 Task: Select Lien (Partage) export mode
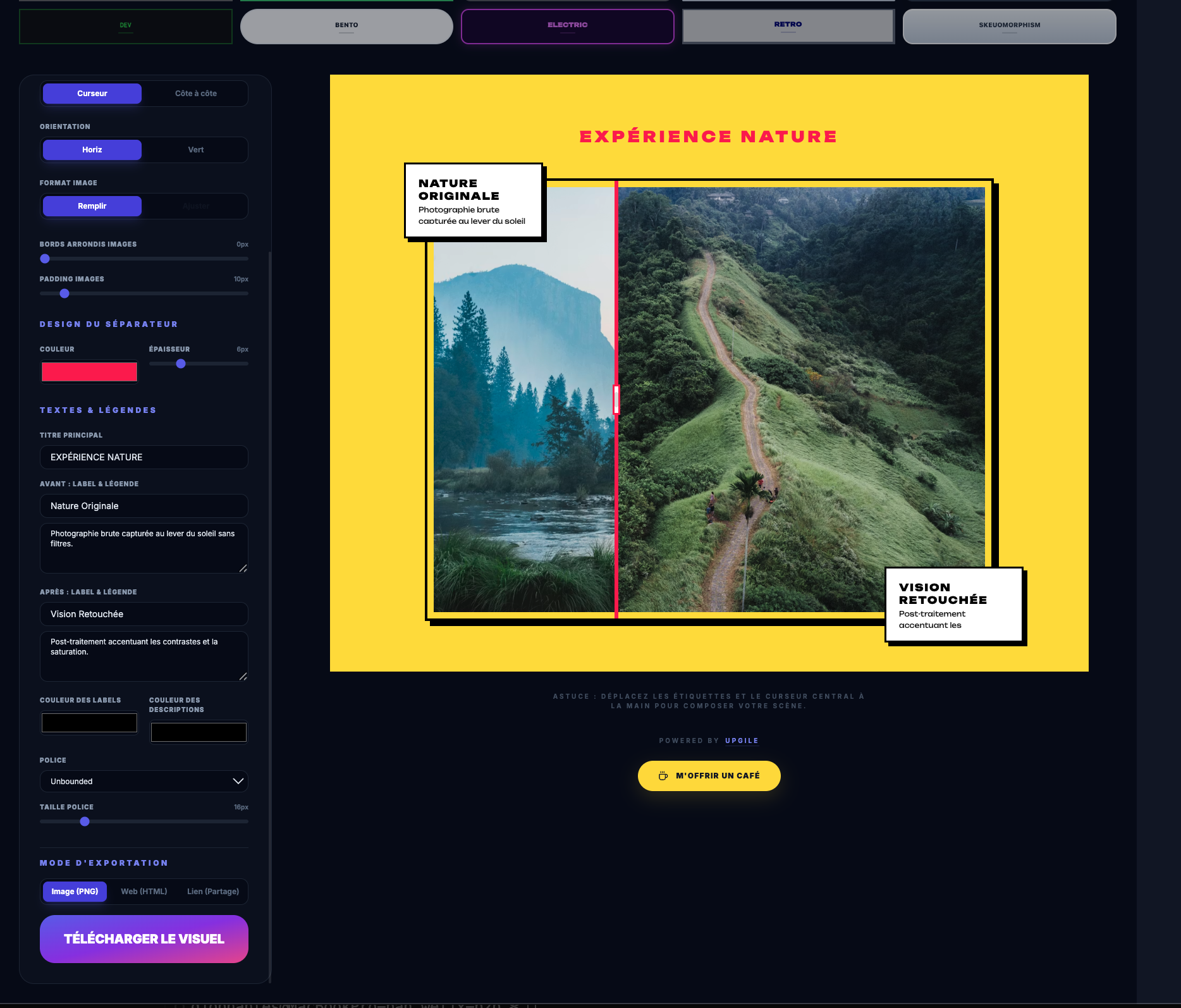point(213,891)
